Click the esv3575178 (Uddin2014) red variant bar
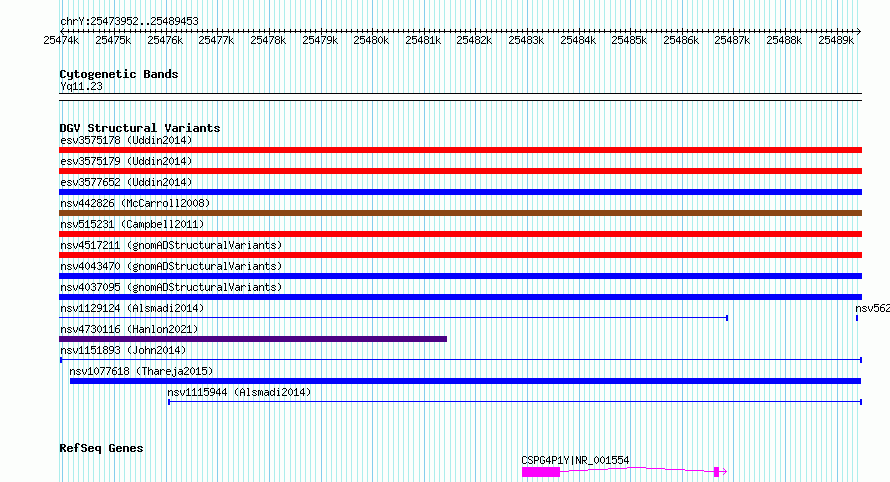Screen dimensions: 890x482 tap(460, 150)
